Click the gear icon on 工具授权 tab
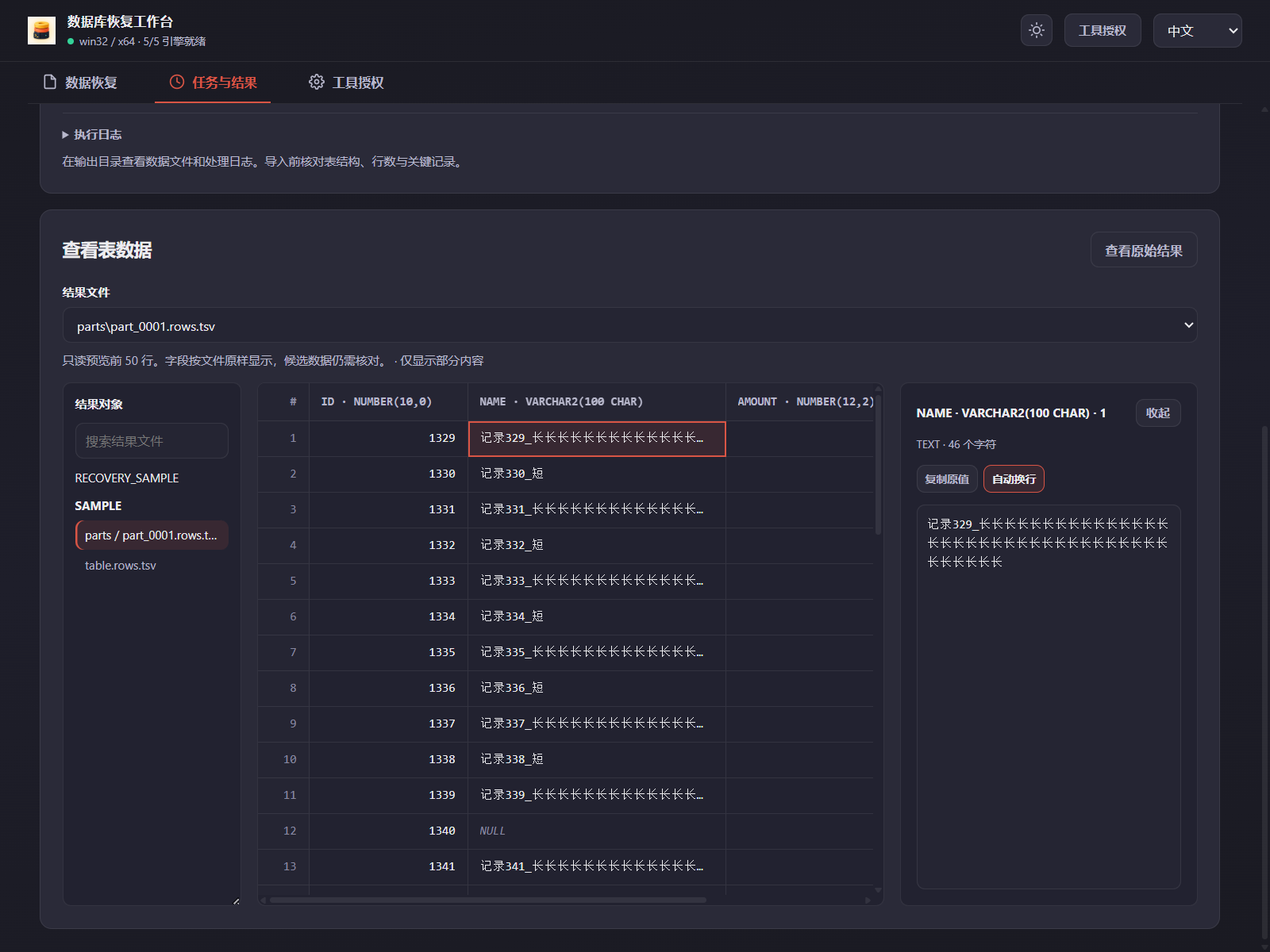1270x952 pixels. [317, 82]
